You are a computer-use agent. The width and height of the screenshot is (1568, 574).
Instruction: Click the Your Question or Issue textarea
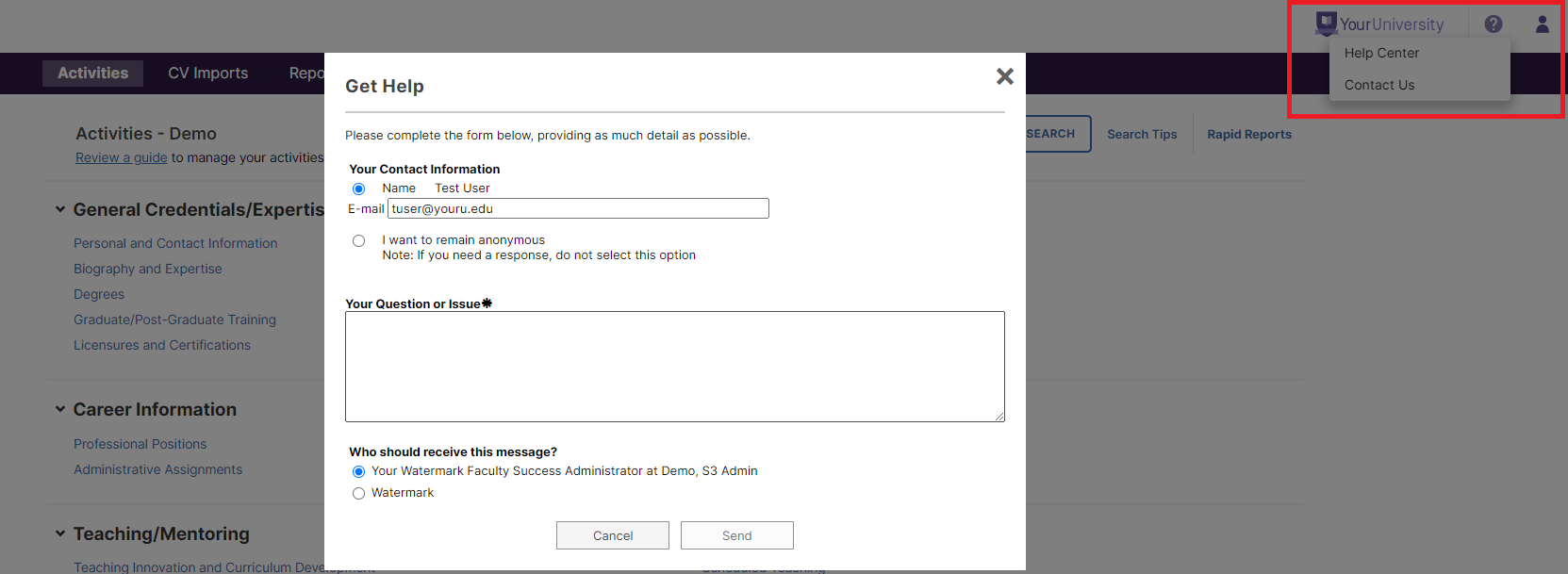pos(674,367)
